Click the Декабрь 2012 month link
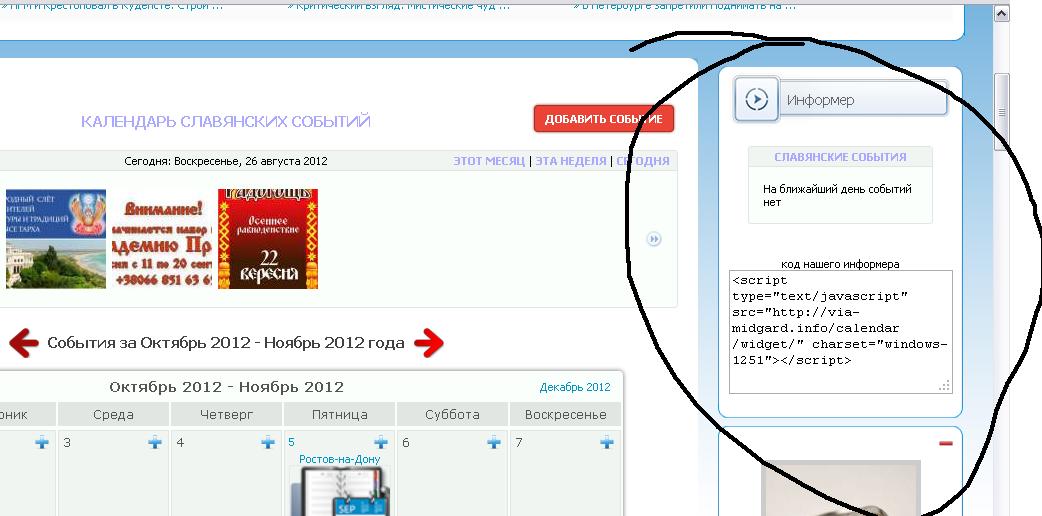 575,387
